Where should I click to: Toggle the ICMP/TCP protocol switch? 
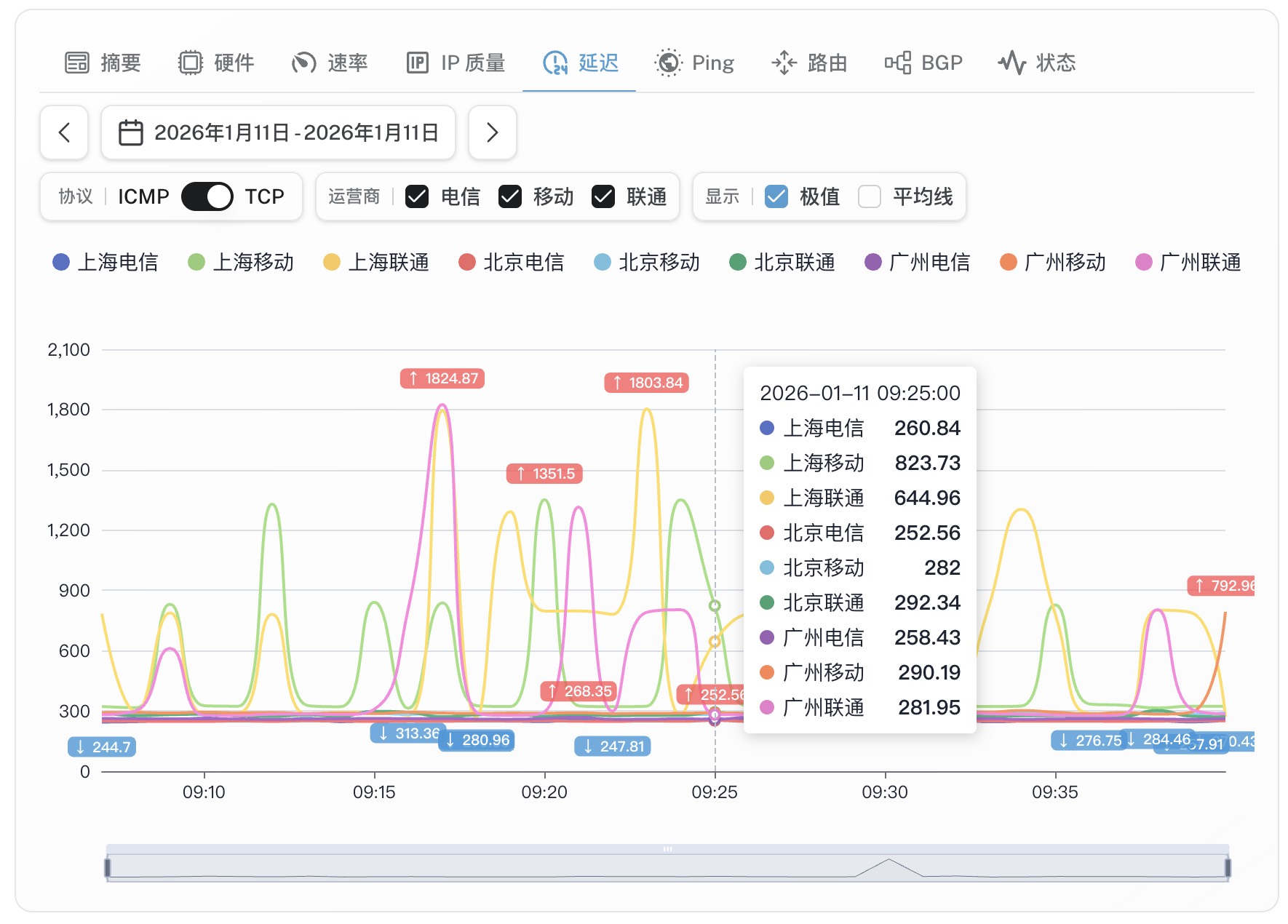[207, 196]
